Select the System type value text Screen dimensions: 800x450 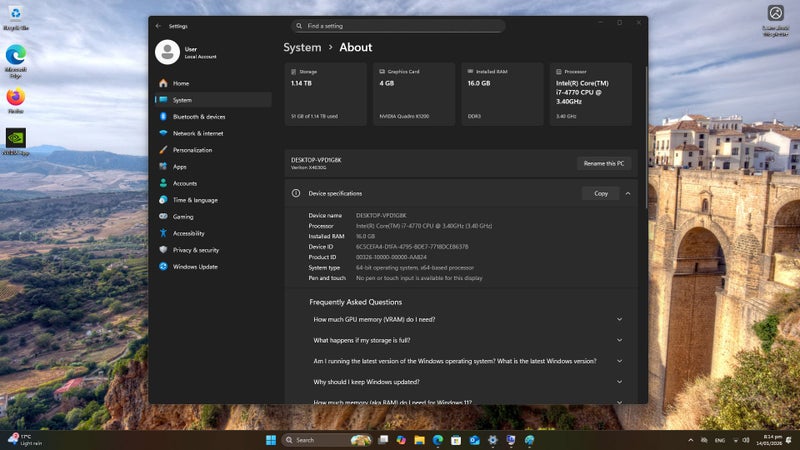pos(415,268)
